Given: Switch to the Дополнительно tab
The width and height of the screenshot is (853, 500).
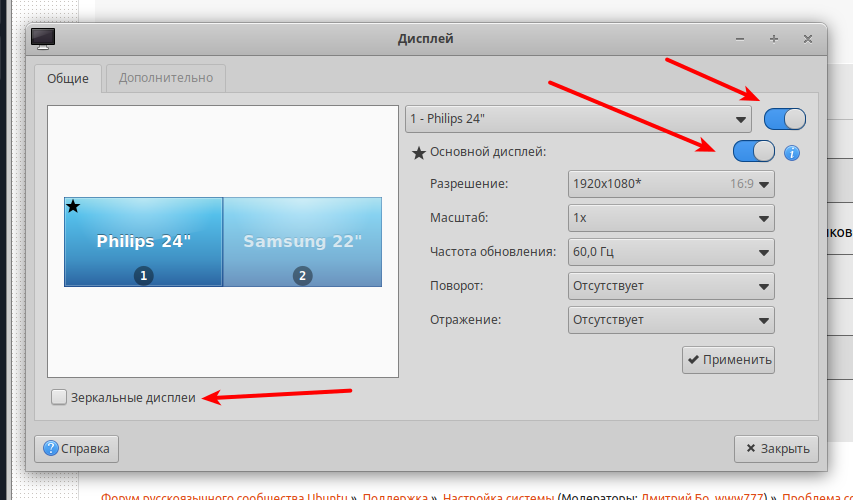Looking at the screenshot, I should [166, 78].
